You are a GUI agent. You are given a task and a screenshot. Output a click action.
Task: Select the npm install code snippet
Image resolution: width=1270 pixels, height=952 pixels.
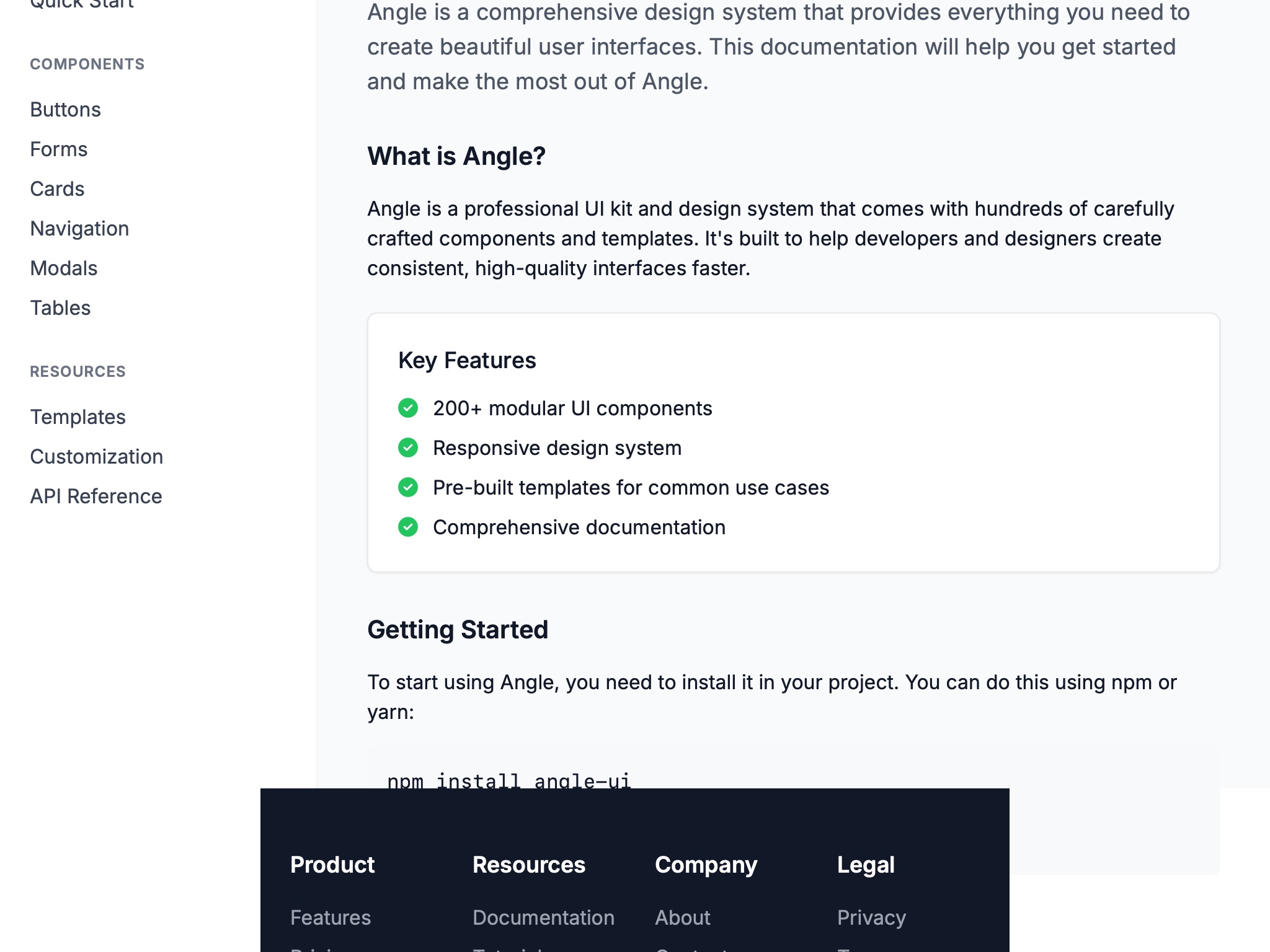pos(508,780)
